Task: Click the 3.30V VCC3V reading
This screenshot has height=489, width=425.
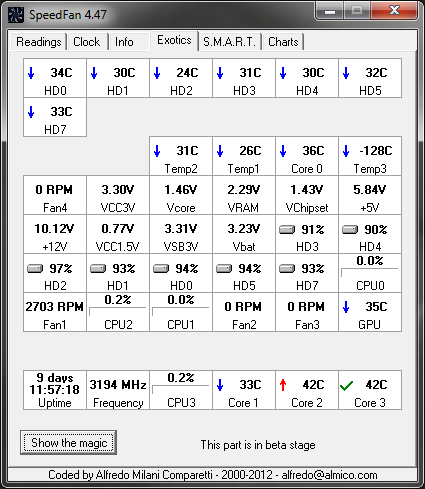Action: point(118,195)
